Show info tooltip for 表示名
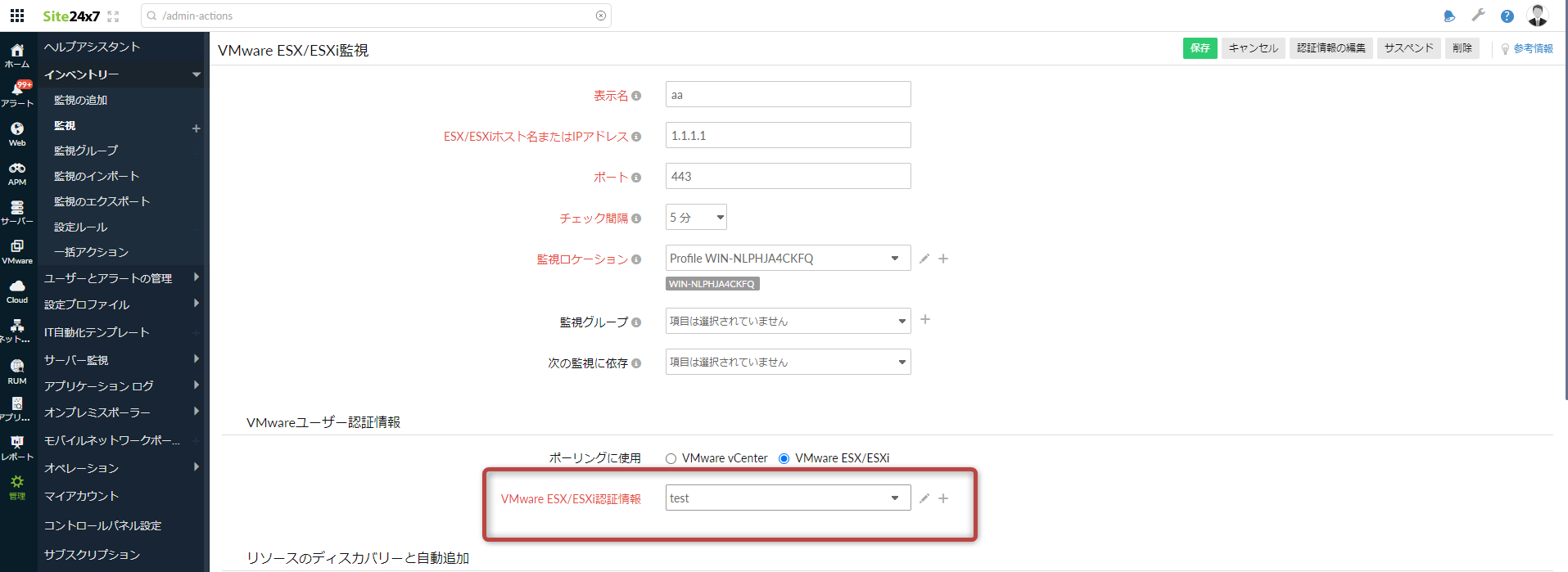The image size is (1568, 572). click(636, 96)
